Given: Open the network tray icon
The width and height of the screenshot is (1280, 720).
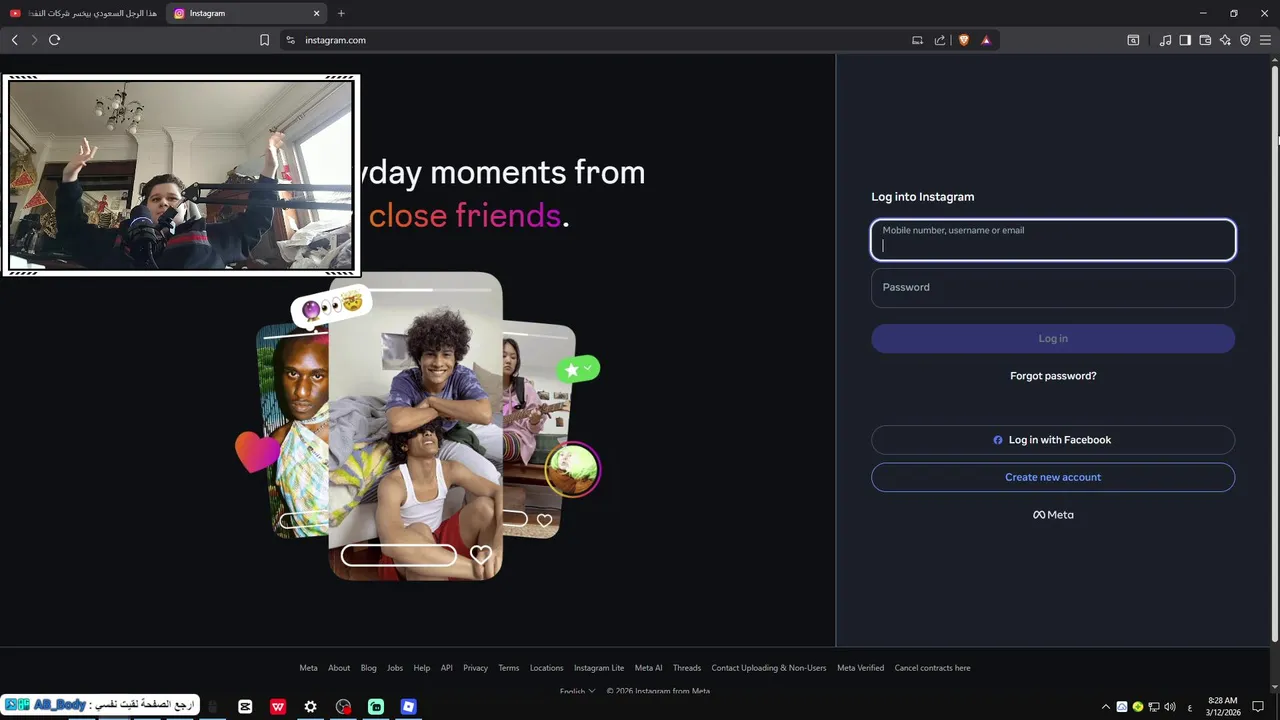Looking at the screenshot, I should [x=1154, y=707].
